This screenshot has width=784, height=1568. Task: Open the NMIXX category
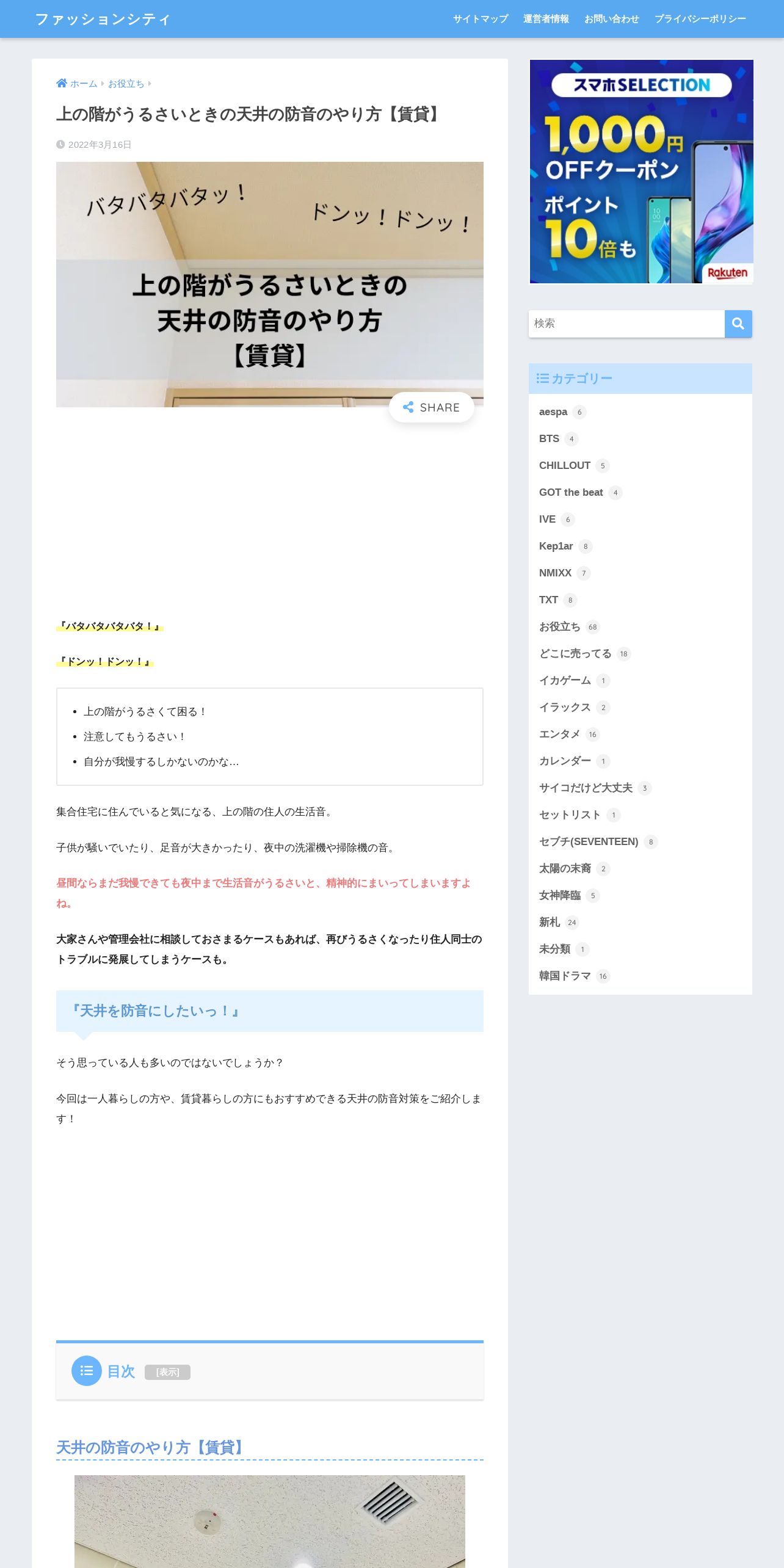[x=555, y=573]
